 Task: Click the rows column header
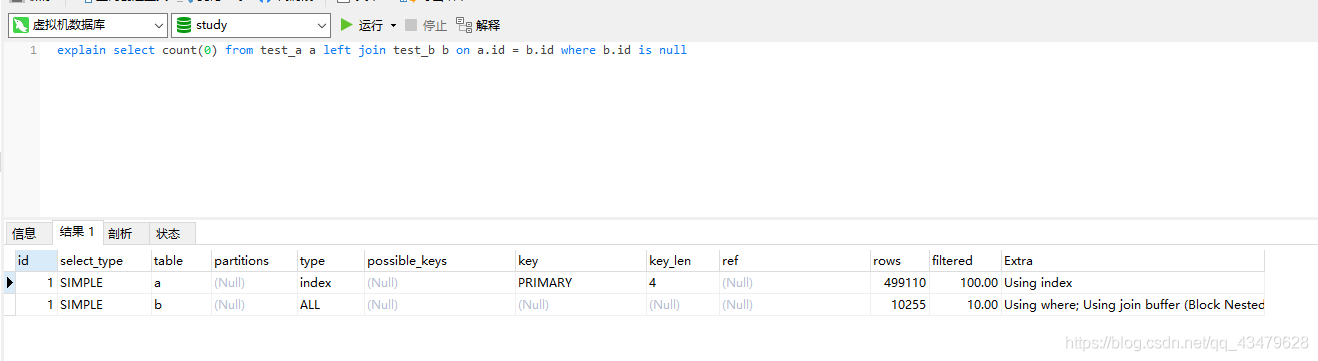[899, 260]
